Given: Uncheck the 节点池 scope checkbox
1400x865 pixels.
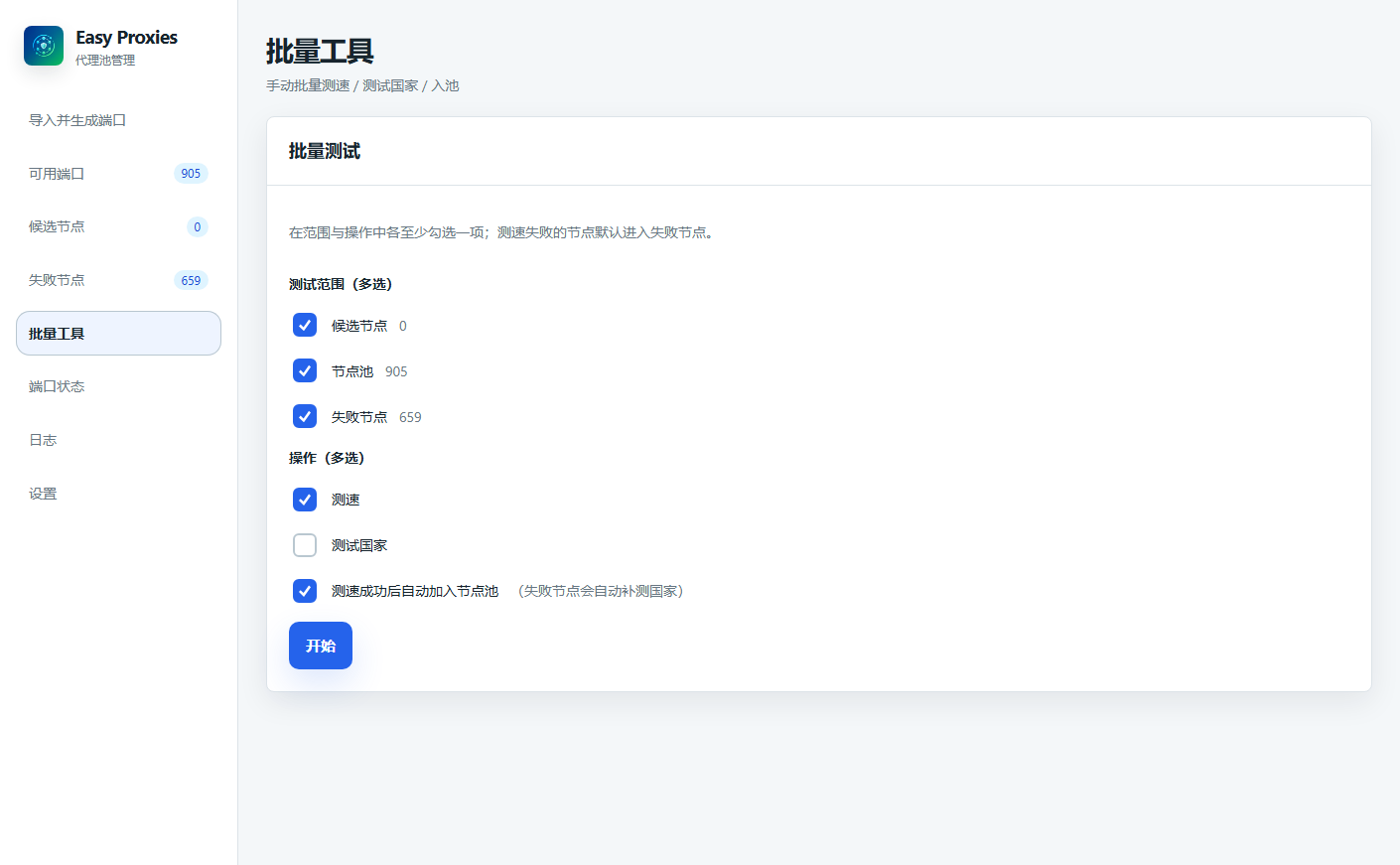Looking at the screenshot, I should coord(305,370).
